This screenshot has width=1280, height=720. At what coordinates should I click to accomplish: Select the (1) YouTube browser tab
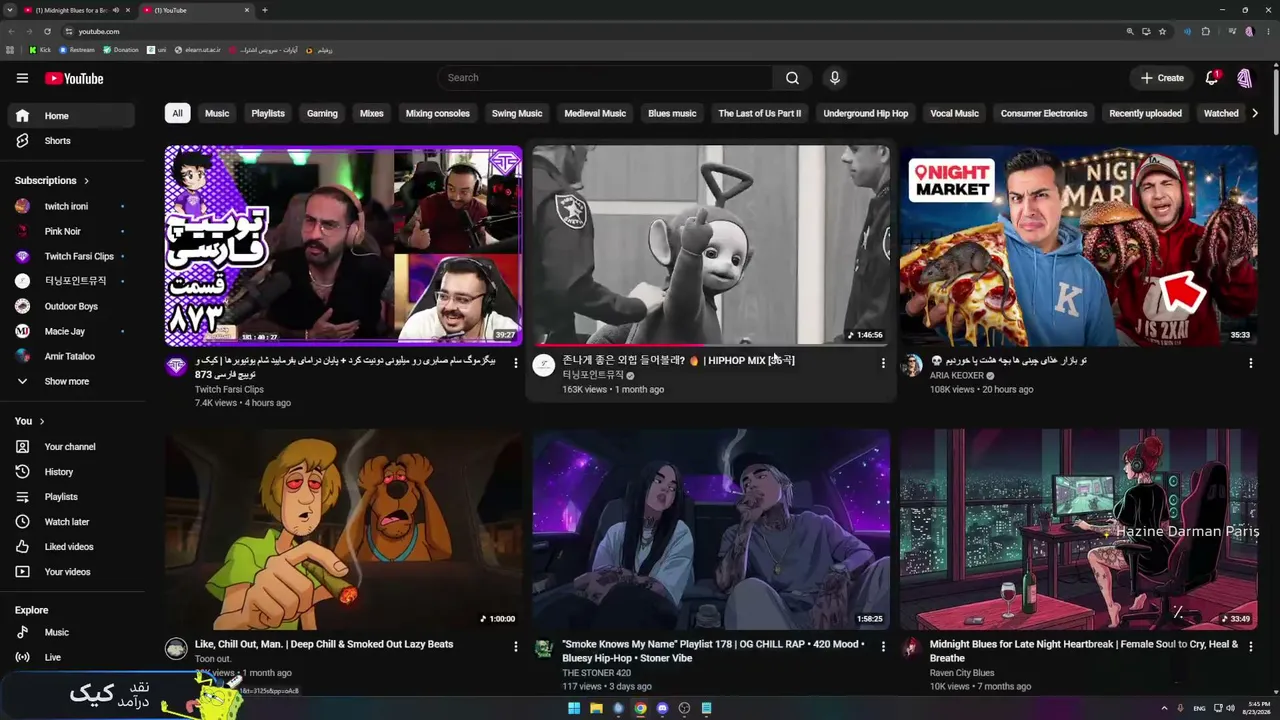196,10
